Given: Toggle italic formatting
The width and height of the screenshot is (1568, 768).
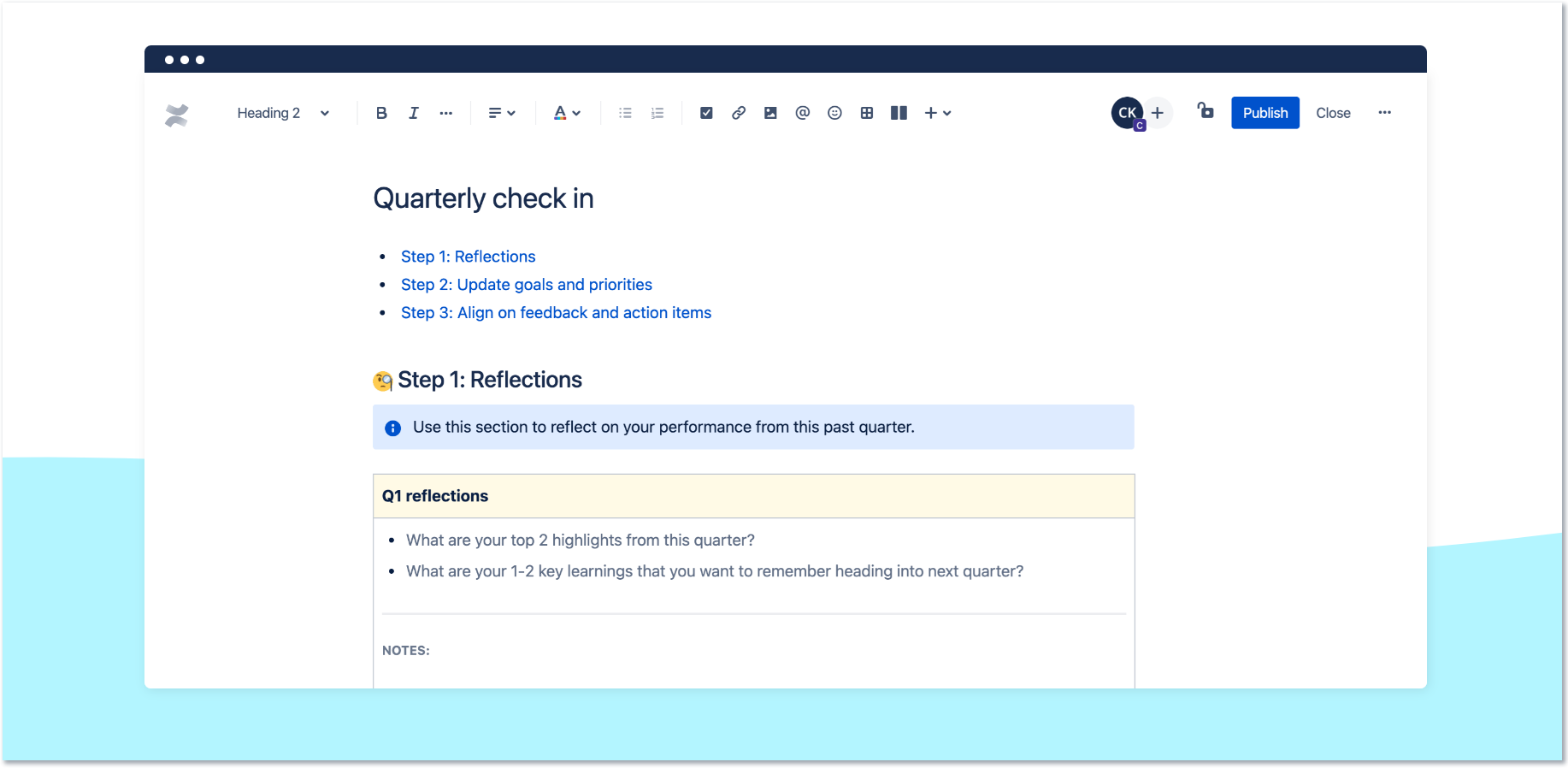Looking at the screenshot, I should [414, 113].
